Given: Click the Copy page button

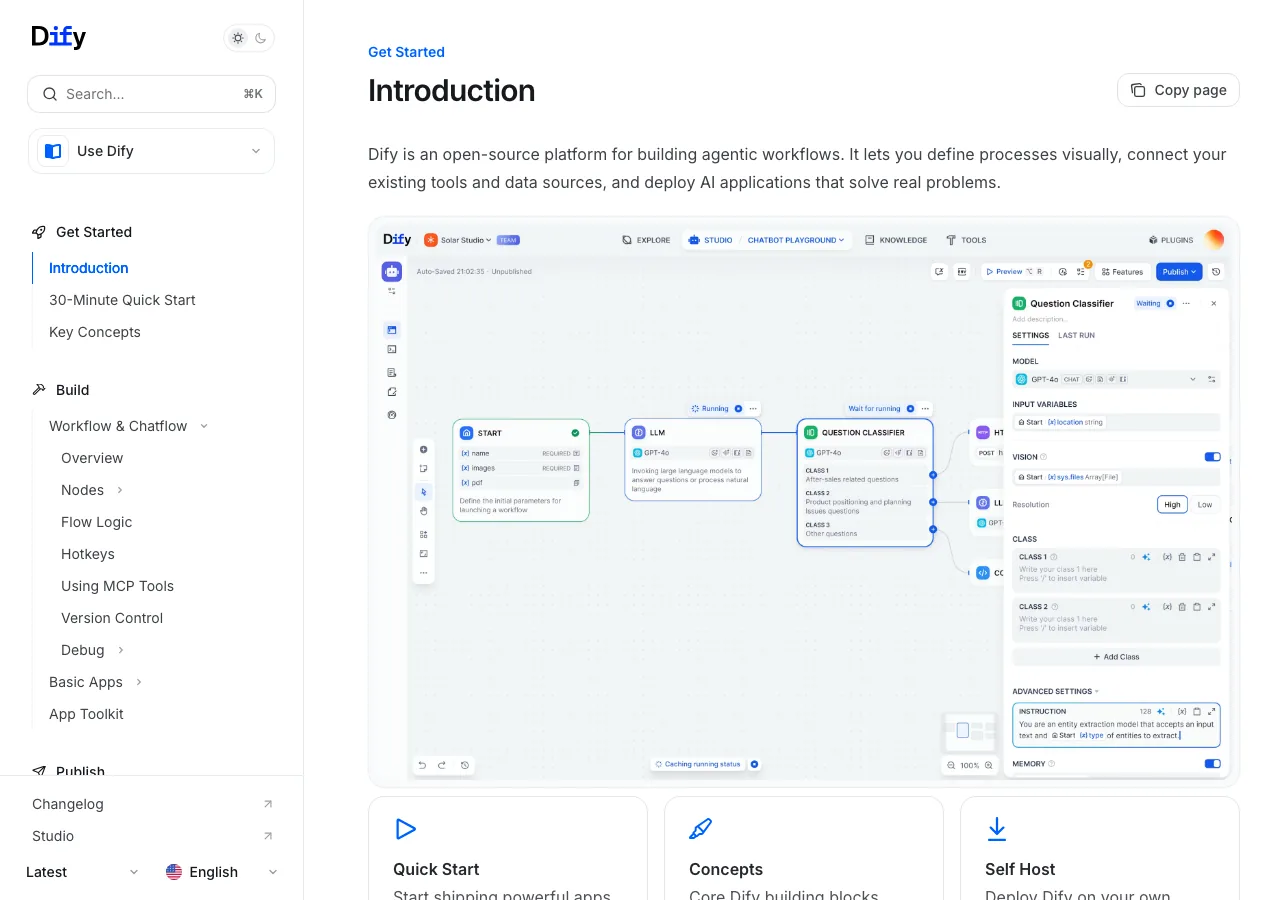Looking at the screenshot, I should pyautogui.click(x=1178, y=90).
